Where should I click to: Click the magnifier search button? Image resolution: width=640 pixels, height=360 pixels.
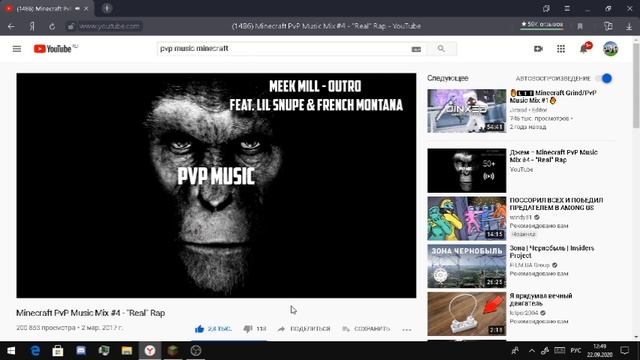pyautogui.click(x=441, y=49)
